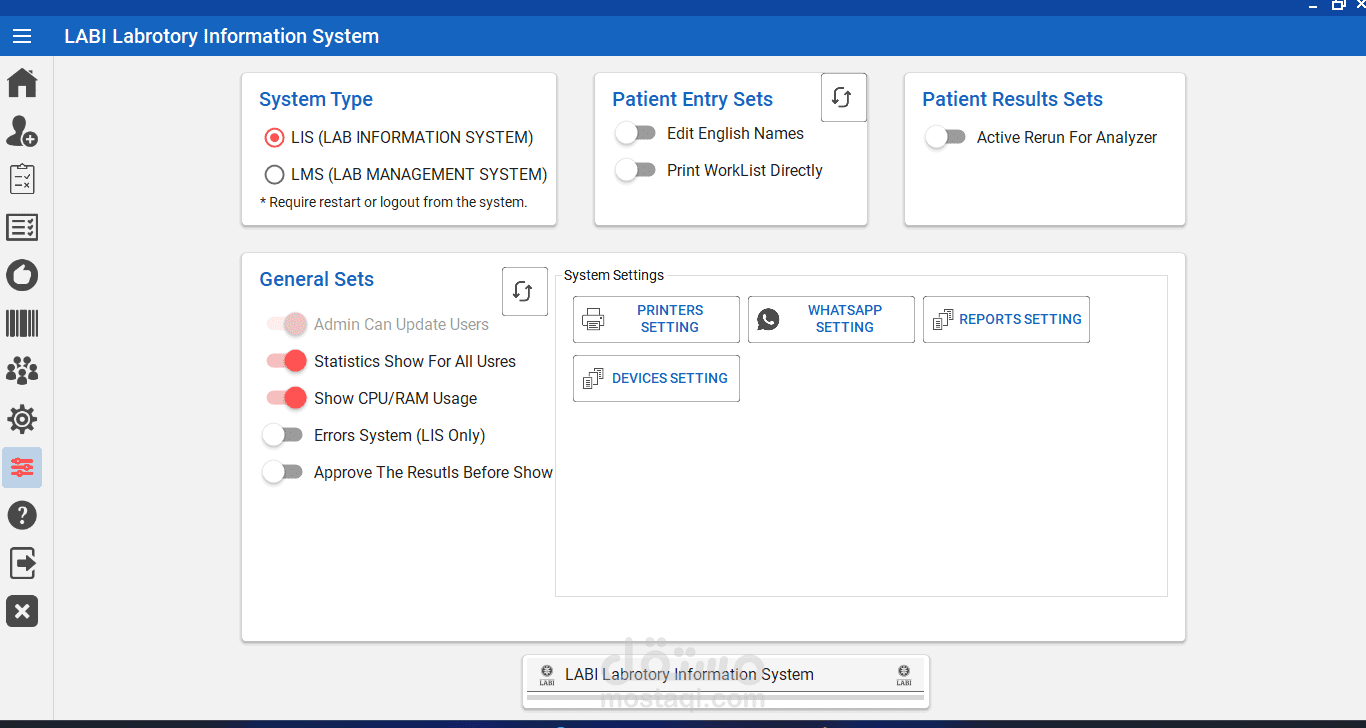Click the logout icon in sidebar
The height and width of the screenshot is (728, 1366).
click(22, 563)
